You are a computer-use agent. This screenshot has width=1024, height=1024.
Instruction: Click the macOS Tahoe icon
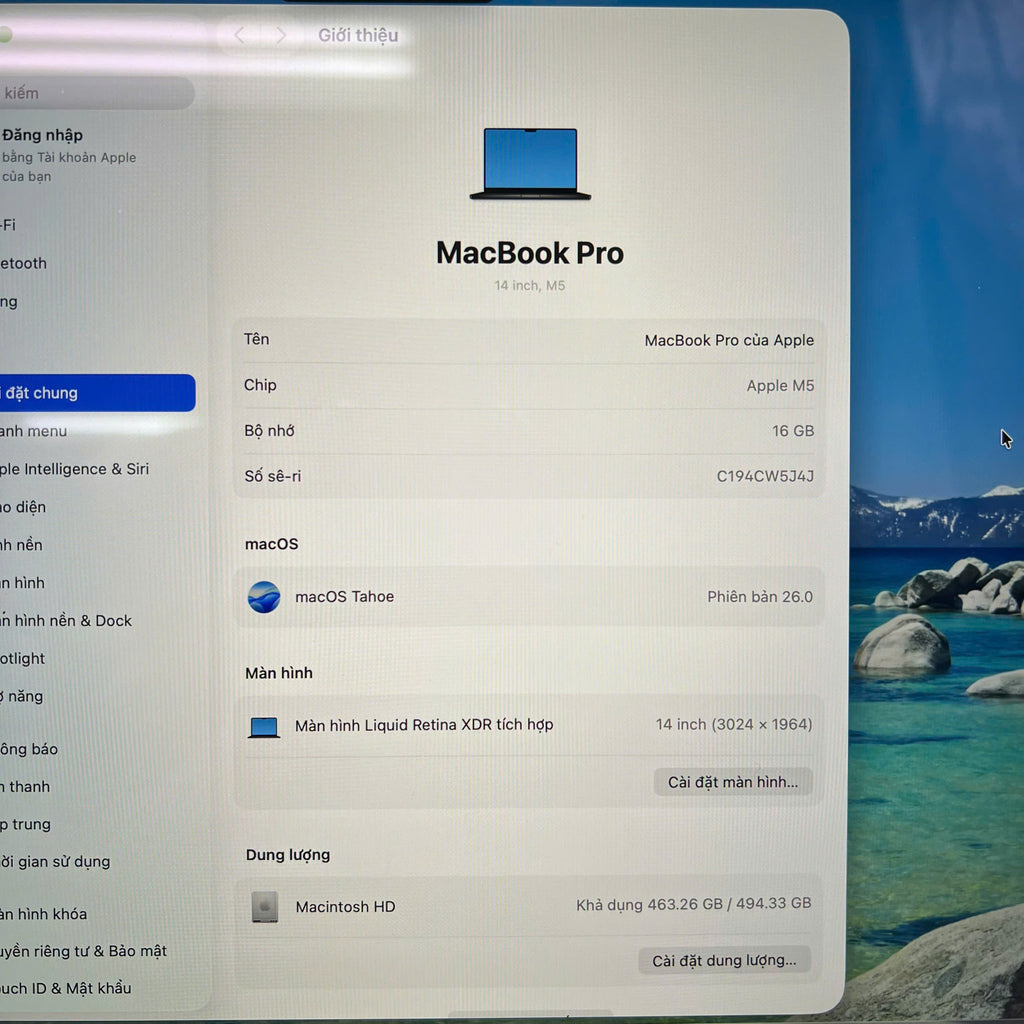pyautogui.click(x=264, y=597)
